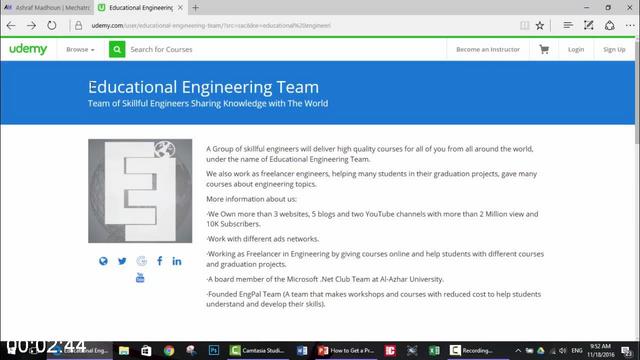This screenshot has height=360, width=640.
Task: Open the instructor's website globe icon
Action: point(103,261)
